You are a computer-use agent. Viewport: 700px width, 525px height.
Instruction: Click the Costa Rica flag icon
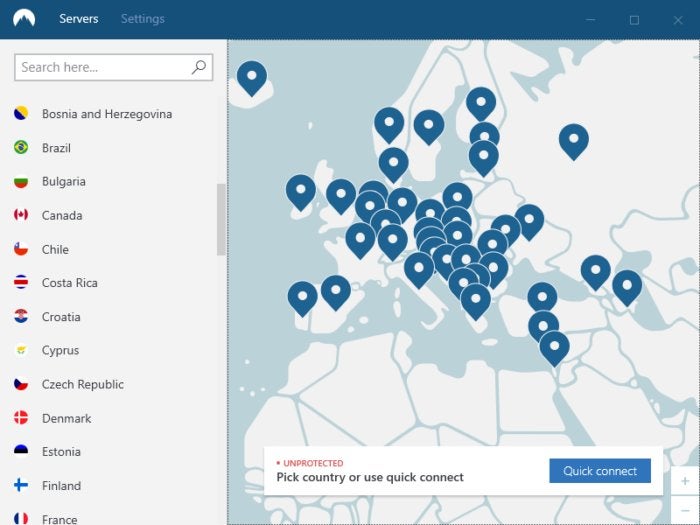(x=21, y=283)
